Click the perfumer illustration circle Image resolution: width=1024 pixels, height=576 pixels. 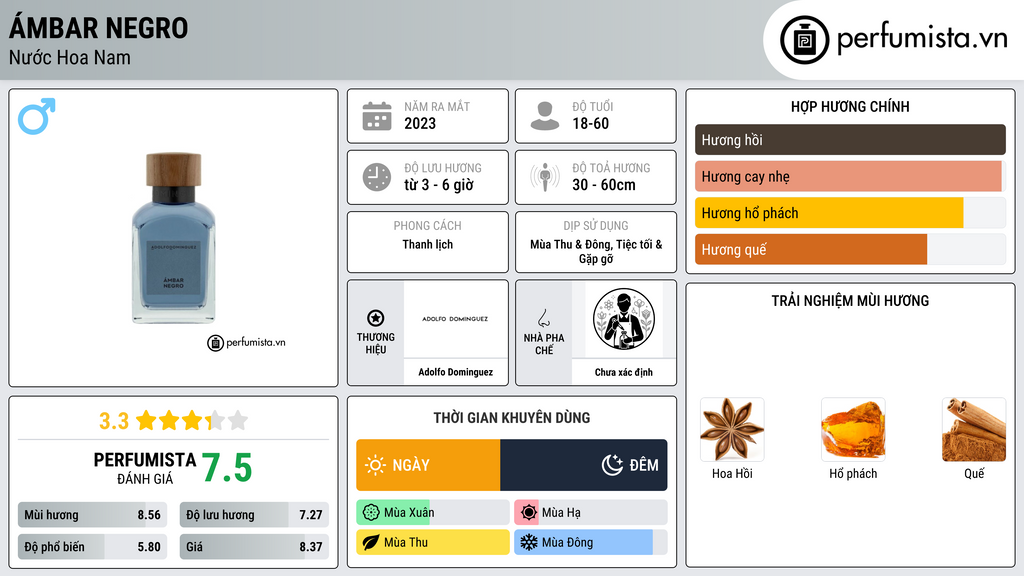[x=624, y=319]
